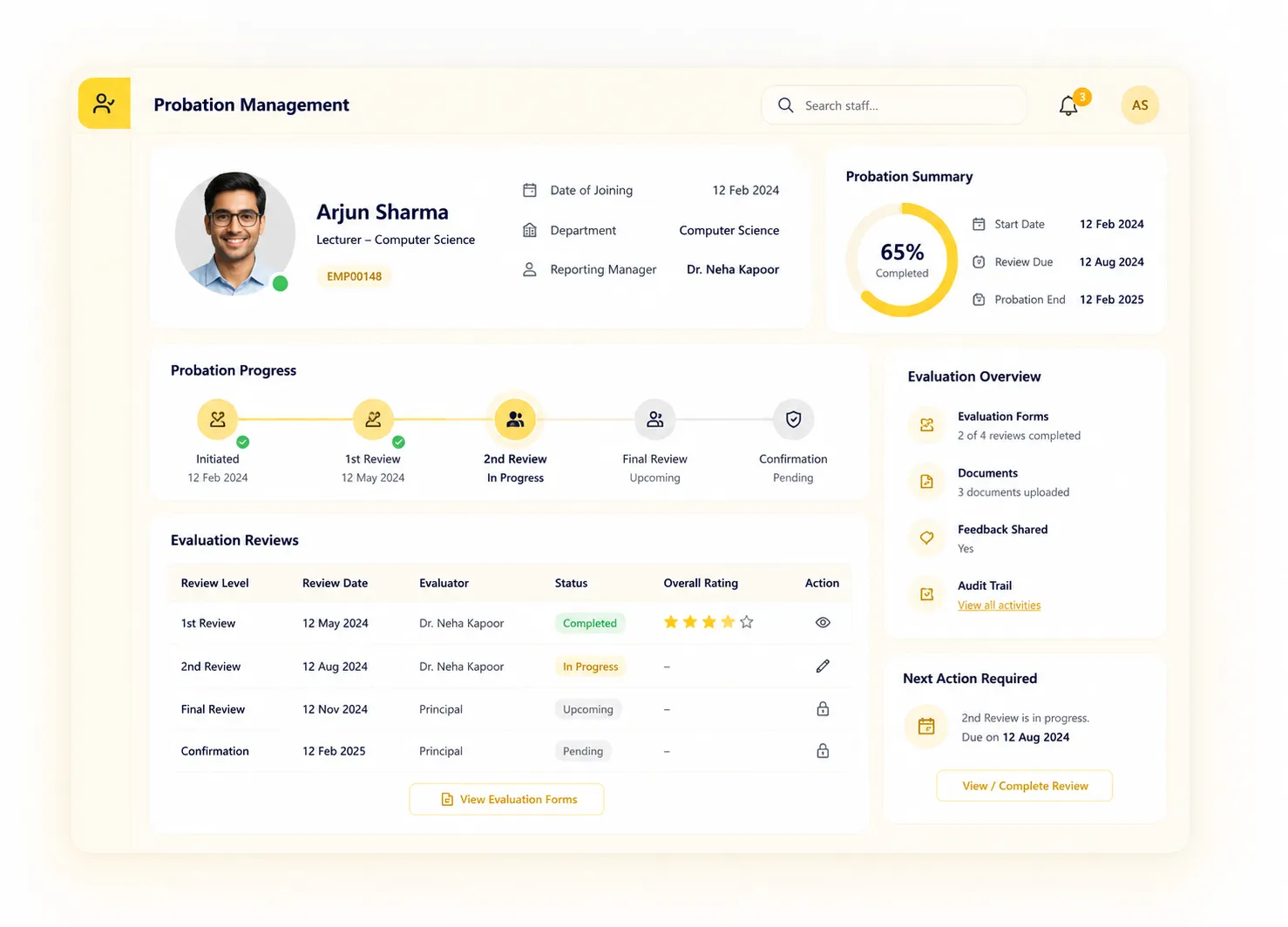Click the Start Date calendar icon
This screenshot has height=927, width=1288.
979,224
